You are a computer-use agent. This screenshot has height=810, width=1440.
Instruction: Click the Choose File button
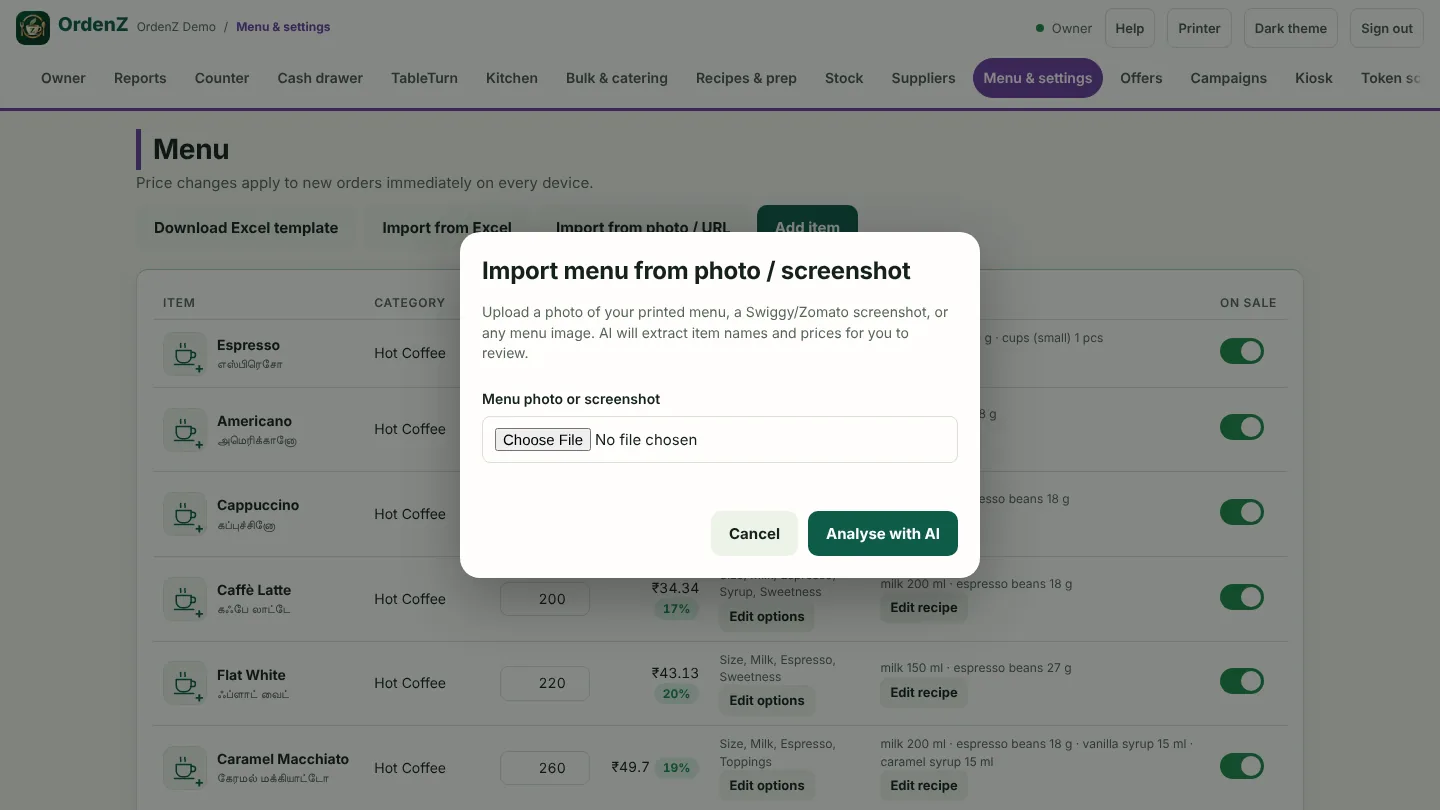pos(543,440)
